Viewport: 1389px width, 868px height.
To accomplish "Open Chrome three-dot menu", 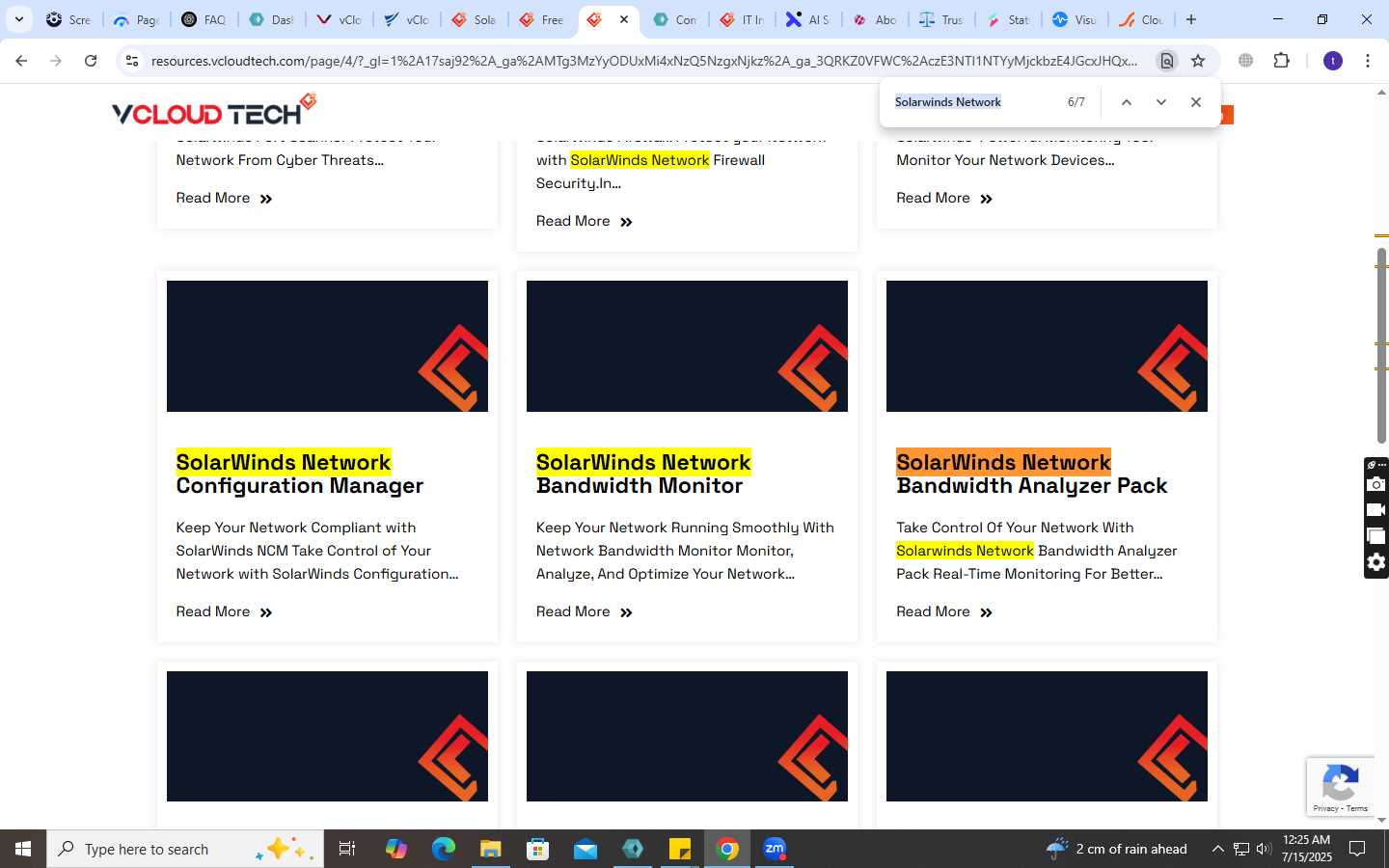I will coord(1368,61).
